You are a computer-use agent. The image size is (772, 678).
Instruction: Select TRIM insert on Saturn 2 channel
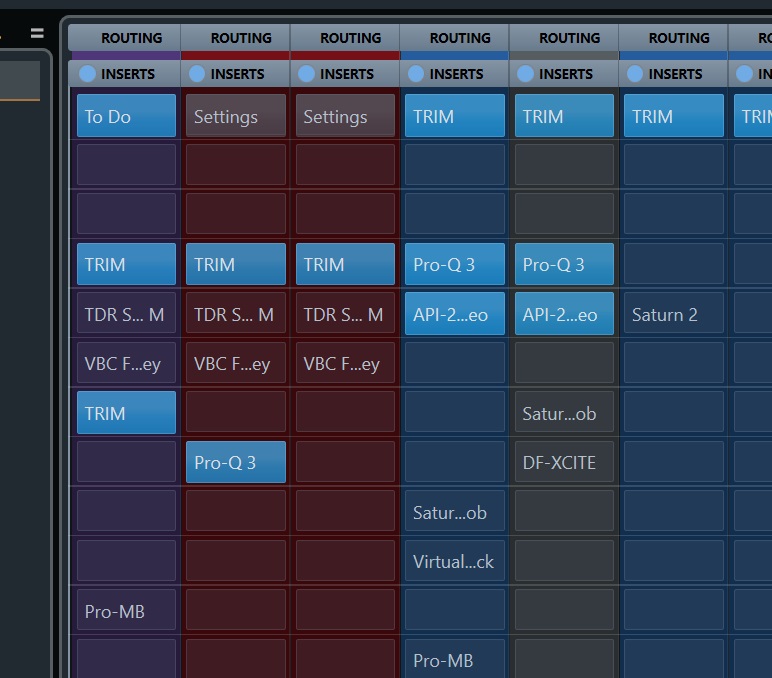pyautogui.click(x=674, y=116)
